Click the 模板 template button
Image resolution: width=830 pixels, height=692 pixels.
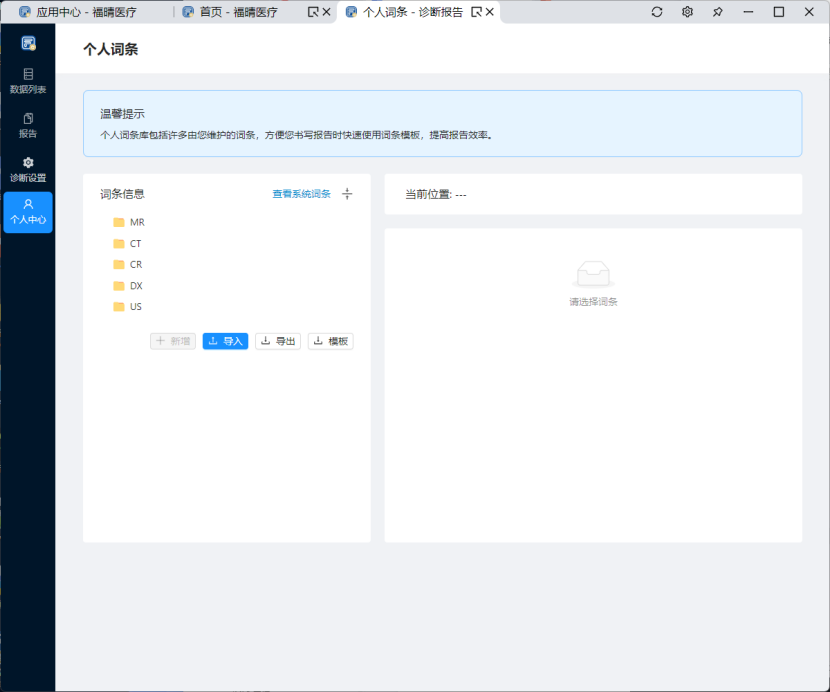click(330, 341)
